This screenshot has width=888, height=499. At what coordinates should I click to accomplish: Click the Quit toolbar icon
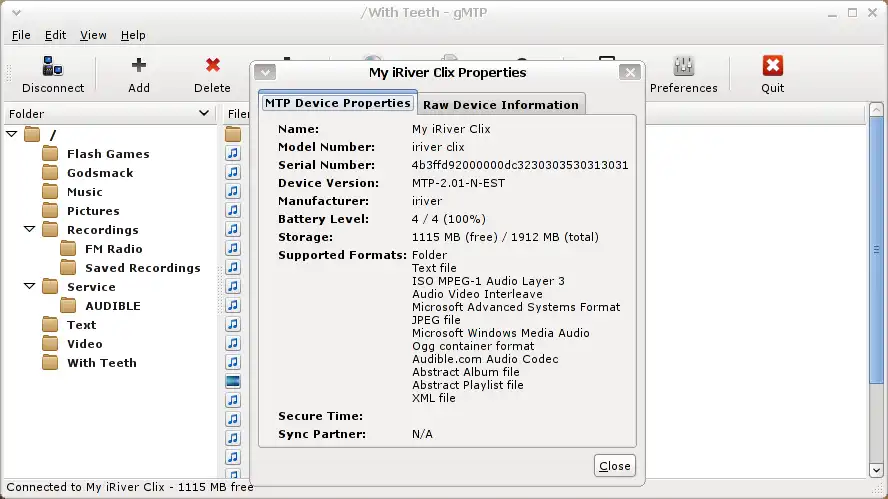click(x=772, y=66)
